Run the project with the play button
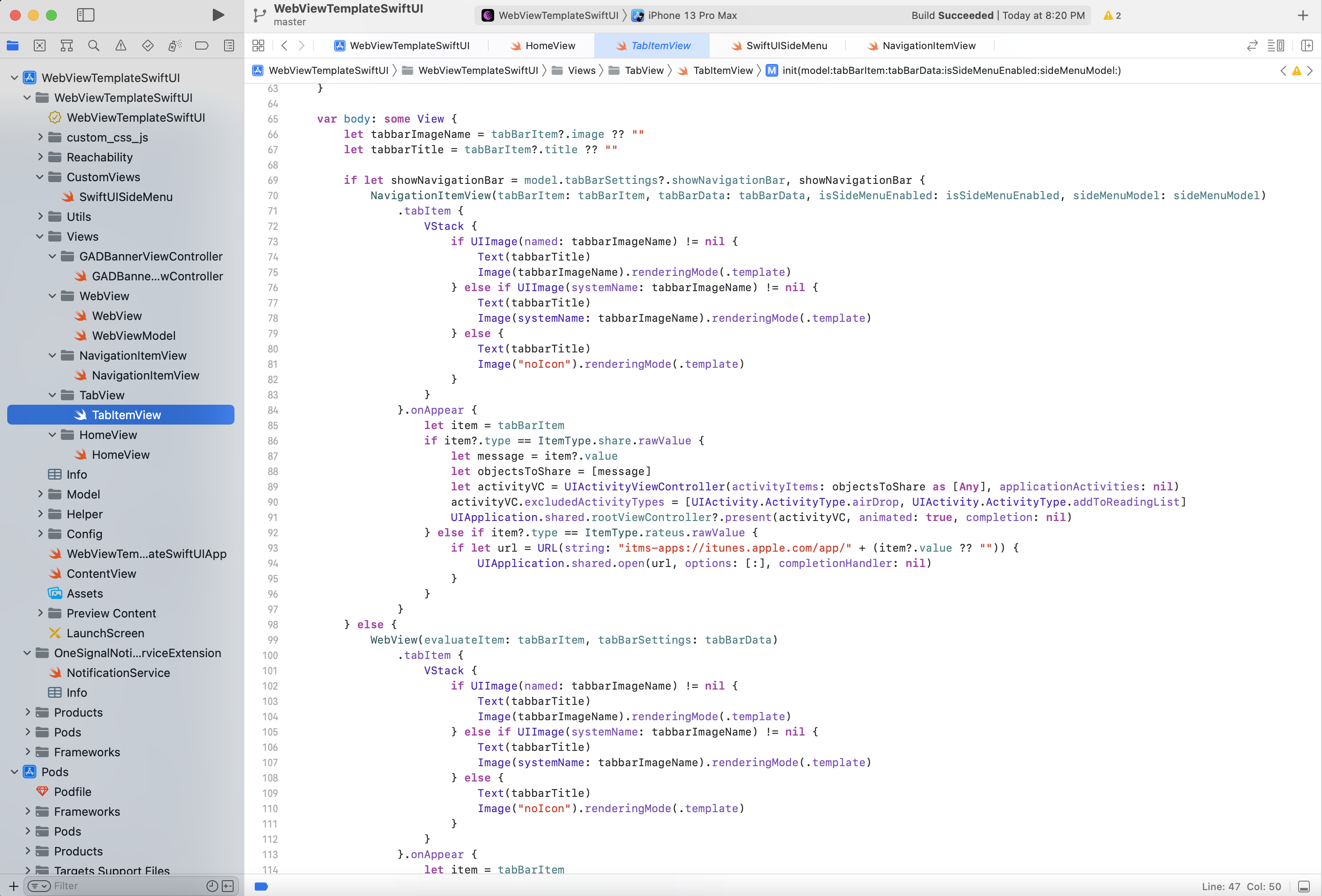Viewport: 1322px width, 896px height. click(218, 15)
